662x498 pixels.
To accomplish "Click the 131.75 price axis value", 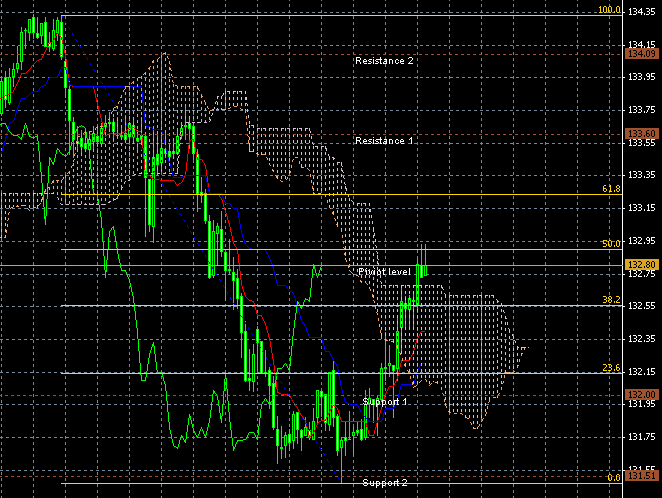I will point(642,437).
